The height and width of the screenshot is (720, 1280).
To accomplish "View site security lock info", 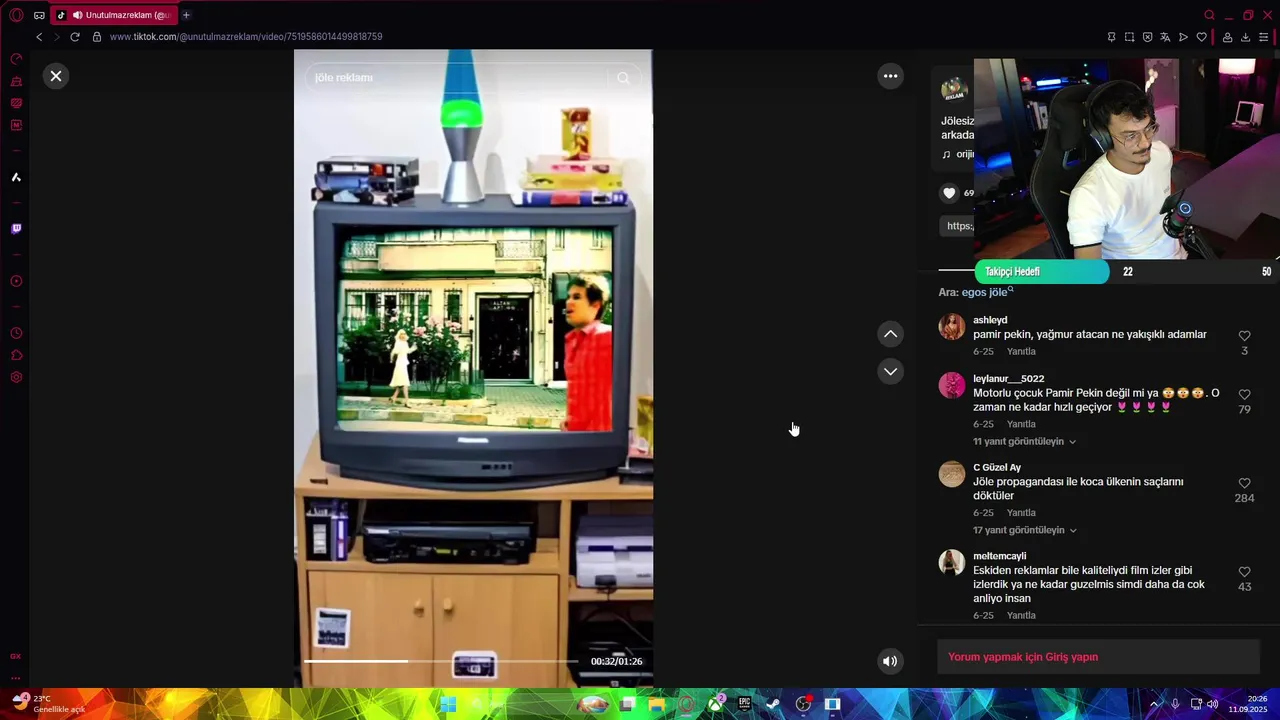I will [97, 37].
